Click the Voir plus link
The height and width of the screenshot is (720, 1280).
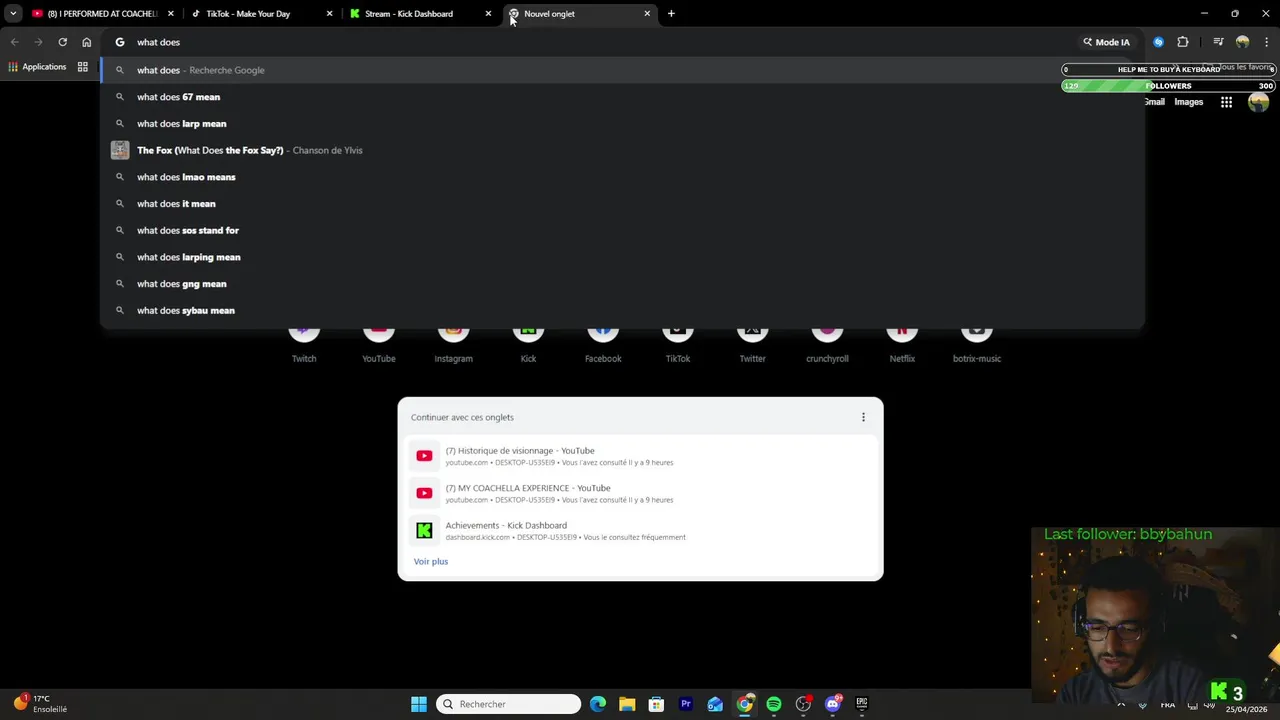[431, 561]
